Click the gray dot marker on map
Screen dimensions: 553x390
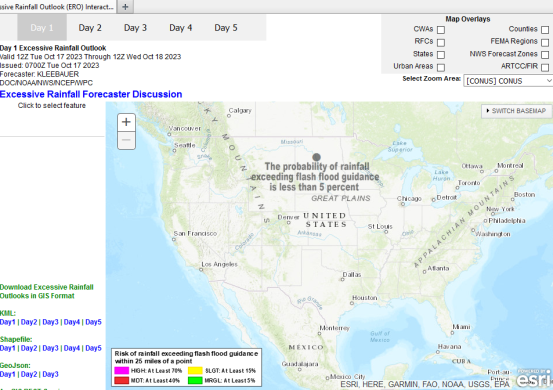(x=316, y=157)
